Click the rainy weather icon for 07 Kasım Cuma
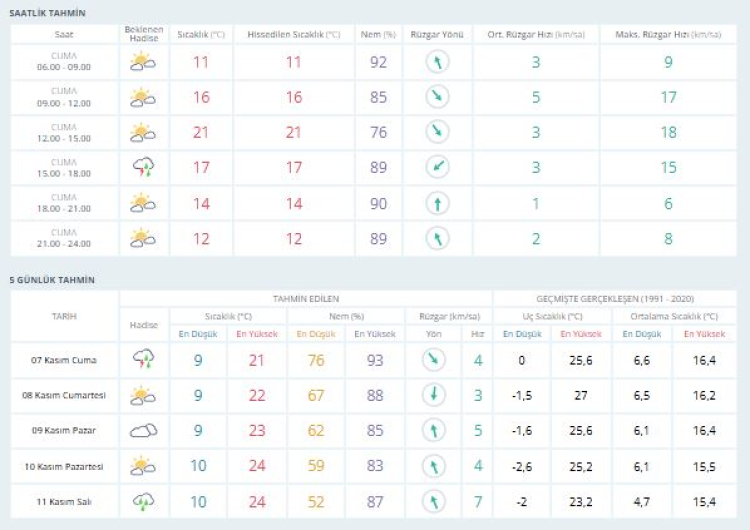The height and width of the screenshot is (530, 750). [x=143, y=360]
